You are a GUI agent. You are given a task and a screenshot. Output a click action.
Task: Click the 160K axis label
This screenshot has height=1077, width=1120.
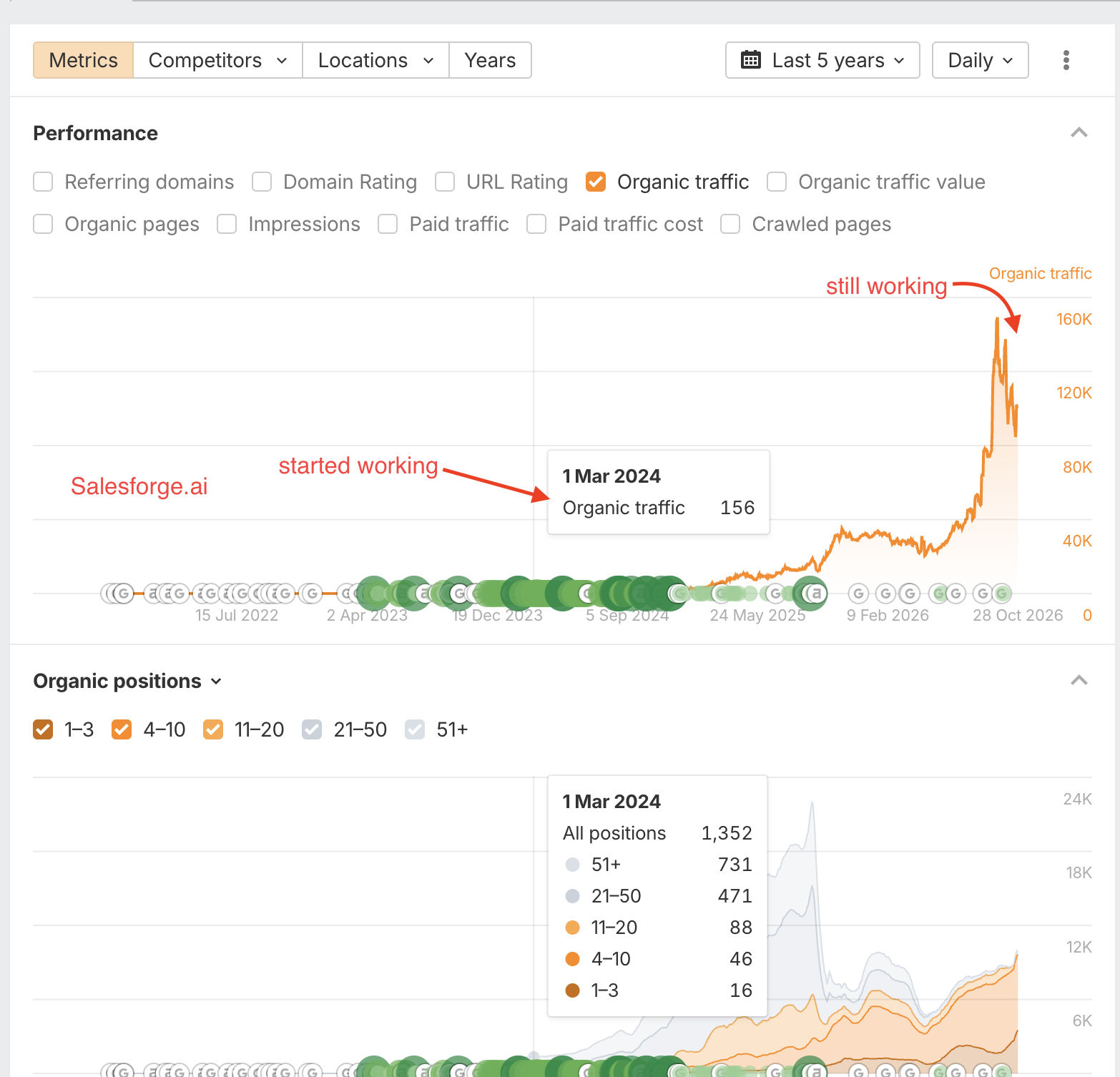1074,319
